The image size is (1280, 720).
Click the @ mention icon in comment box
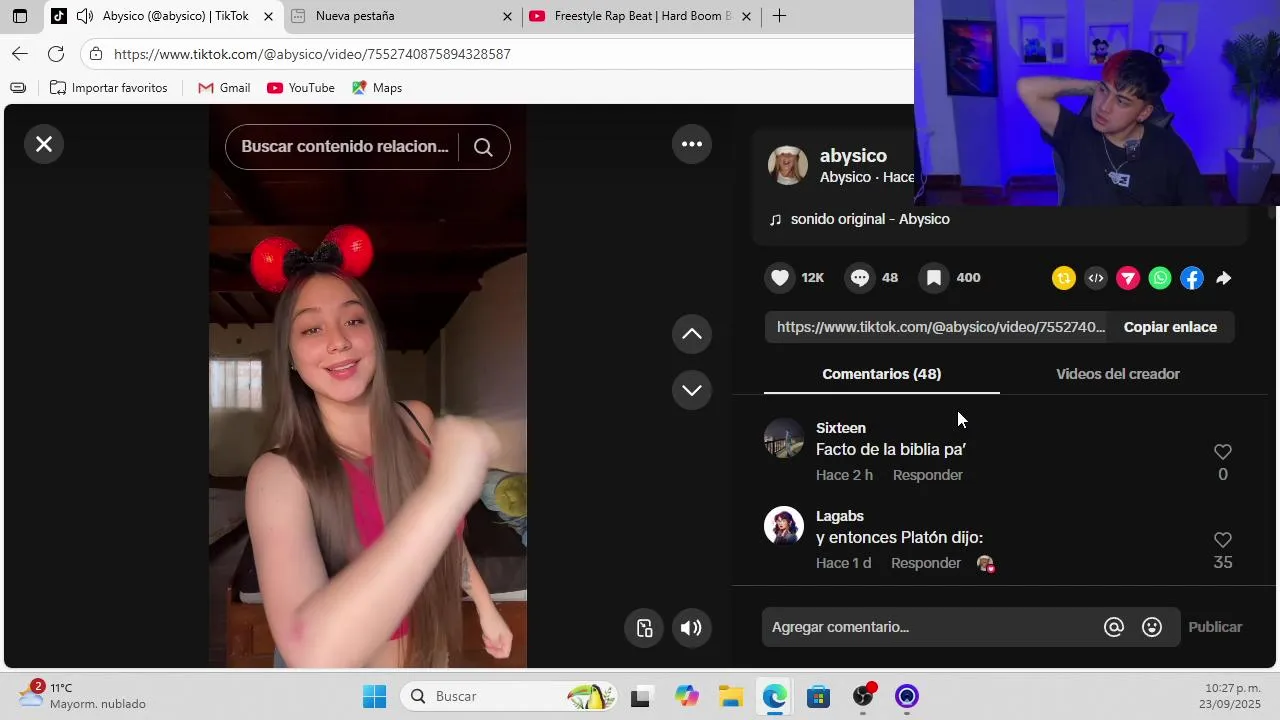point(1114,627)
